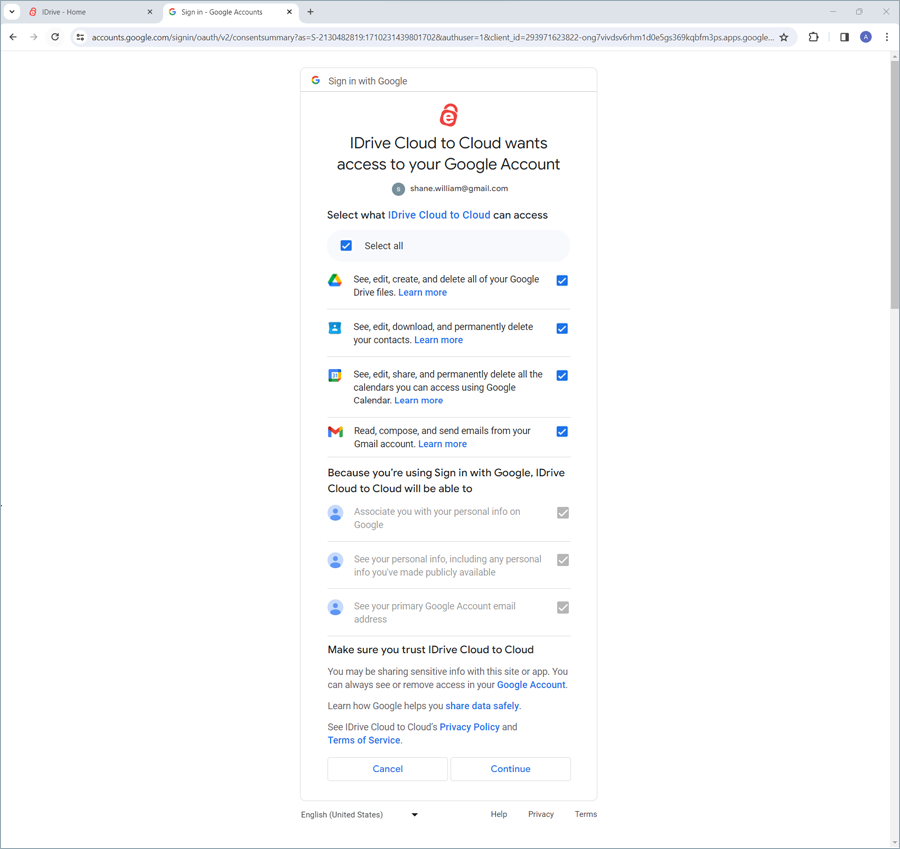The height and width of the screenshot is (849, 900).
Task: Click the Gmail icon
Action: (x=335, y=432)
